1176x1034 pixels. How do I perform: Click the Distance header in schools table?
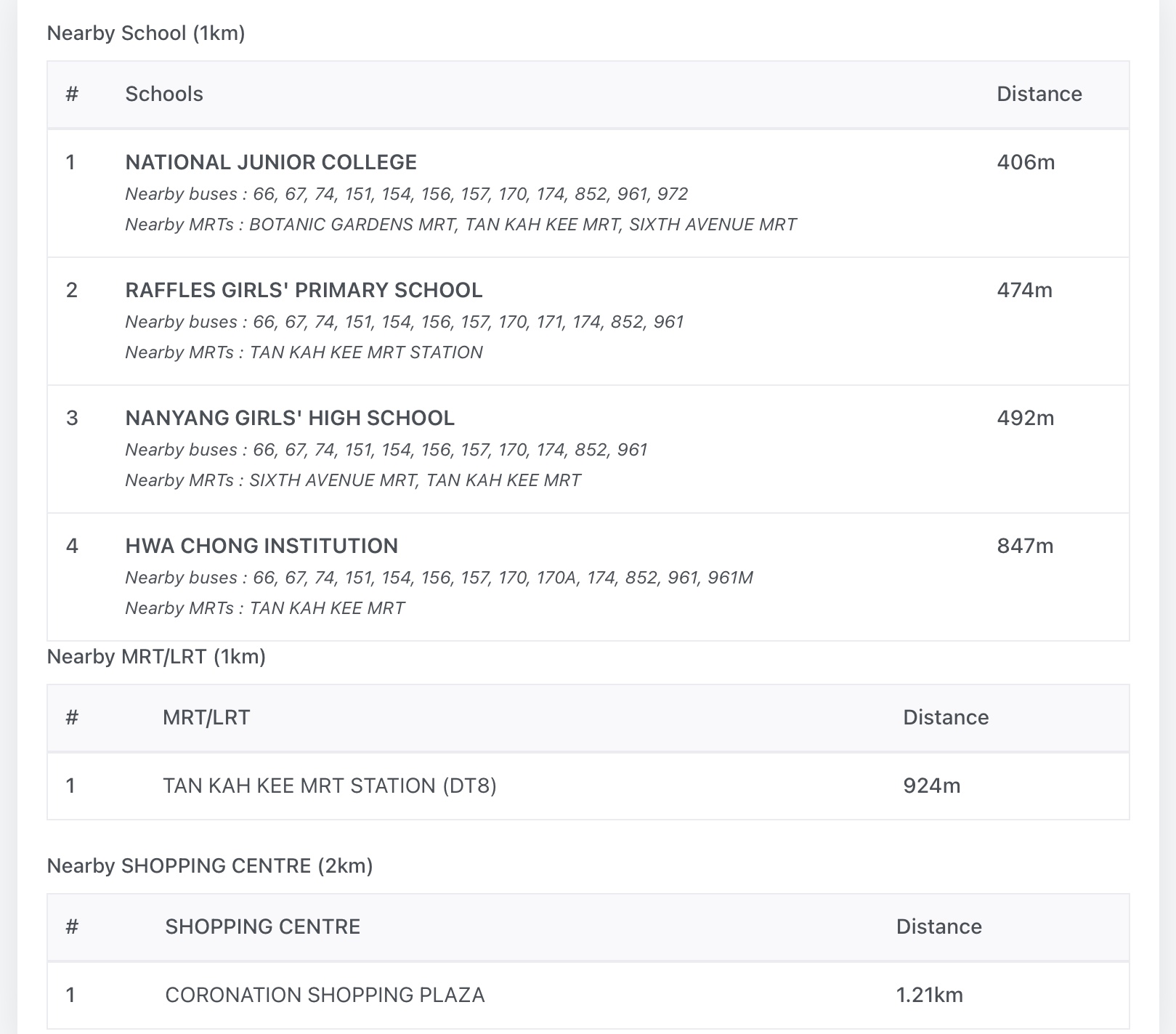[1039, 94]
